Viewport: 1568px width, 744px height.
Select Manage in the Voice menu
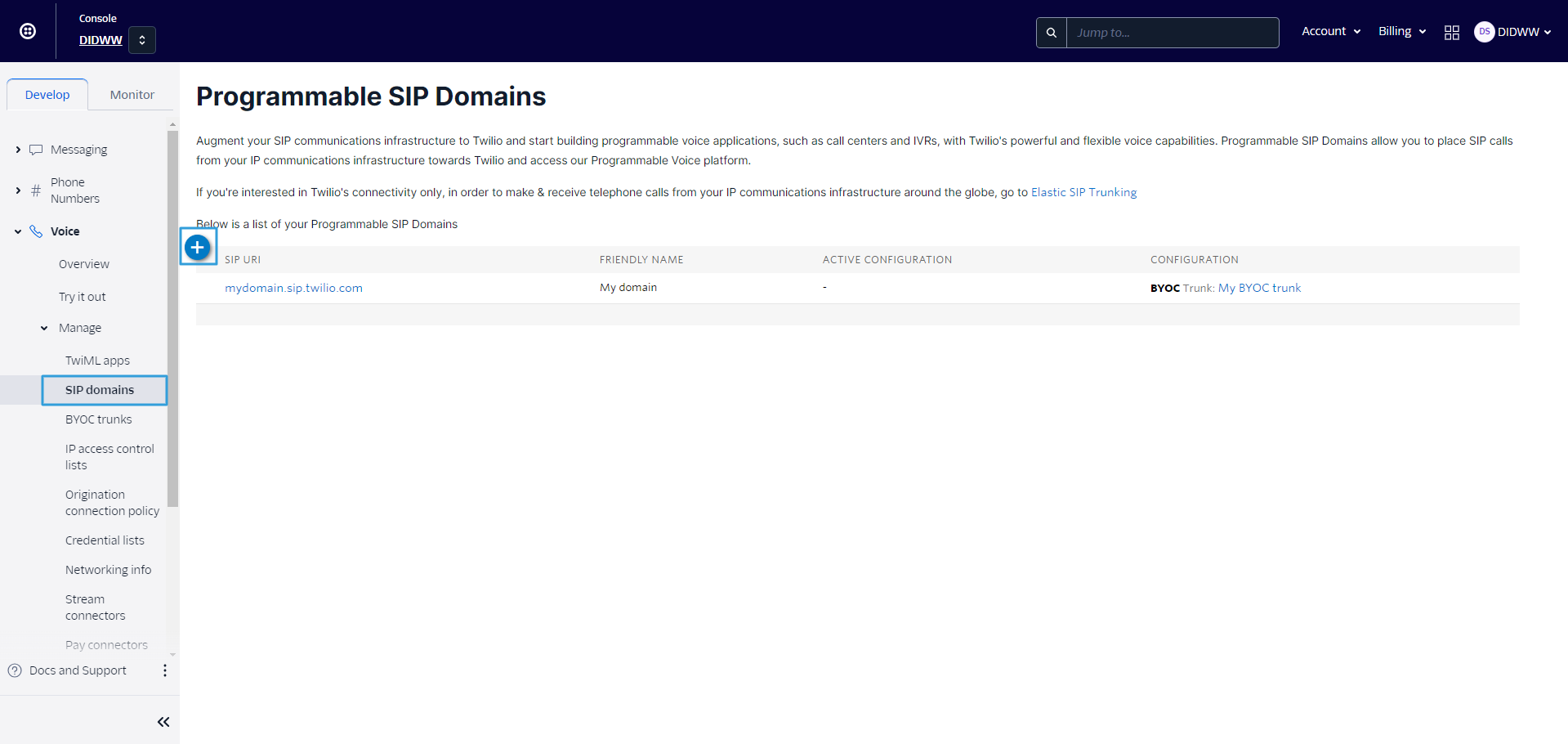(x=80, y=328)
